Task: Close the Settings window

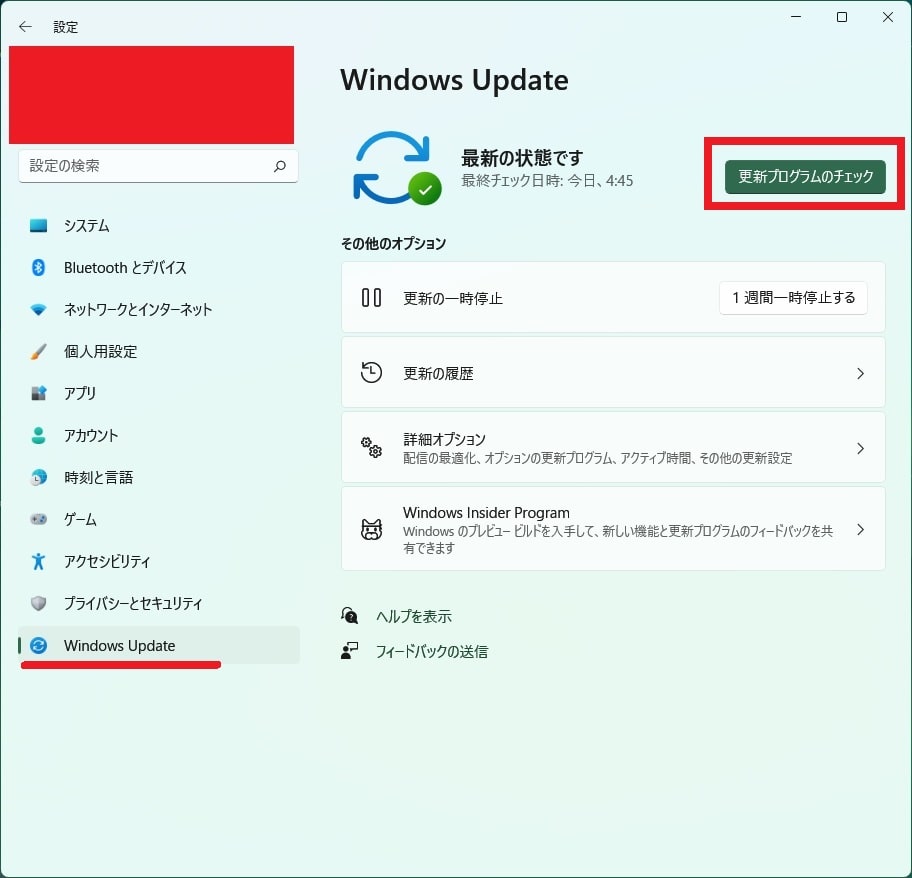Action: pyautogui.click(x=888, y=17)
